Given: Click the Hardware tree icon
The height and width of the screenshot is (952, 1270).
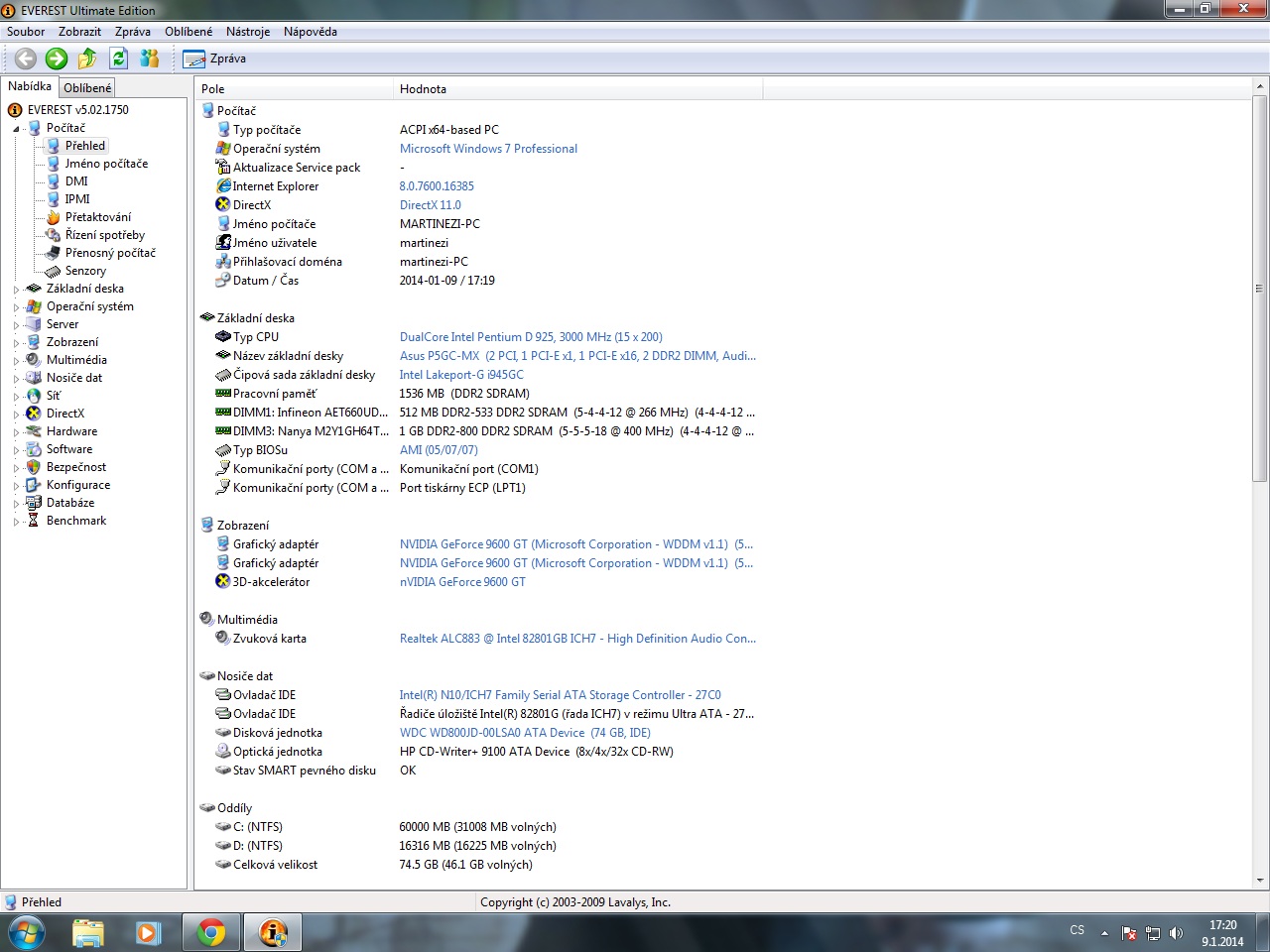Looking at the screenshot, I should [34, 431].
